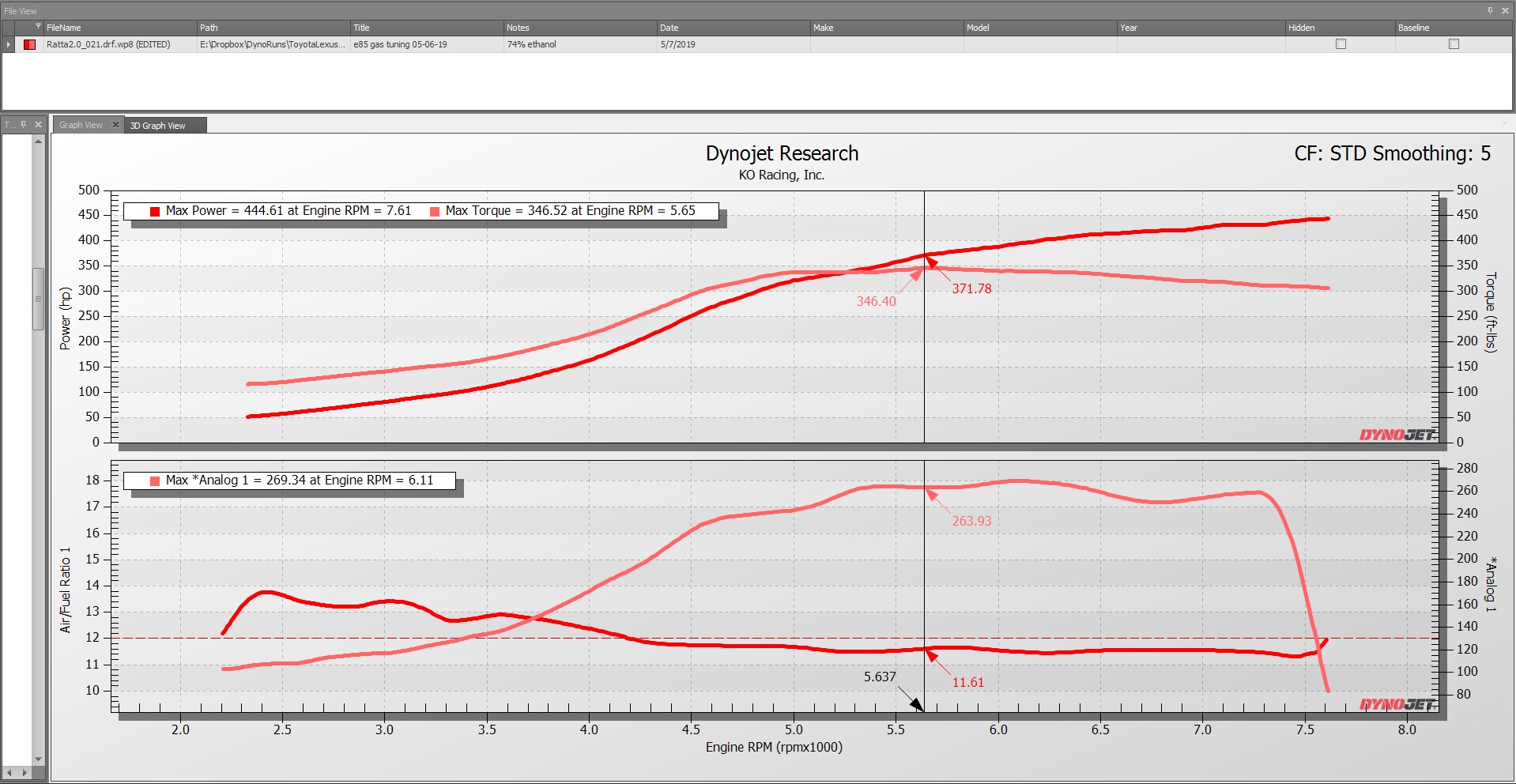Expand the Ratta2.0_021 row indicator arrow
Image resolution: width=1516 pixels, height=784 pixels.
click(x=9, y=44)
